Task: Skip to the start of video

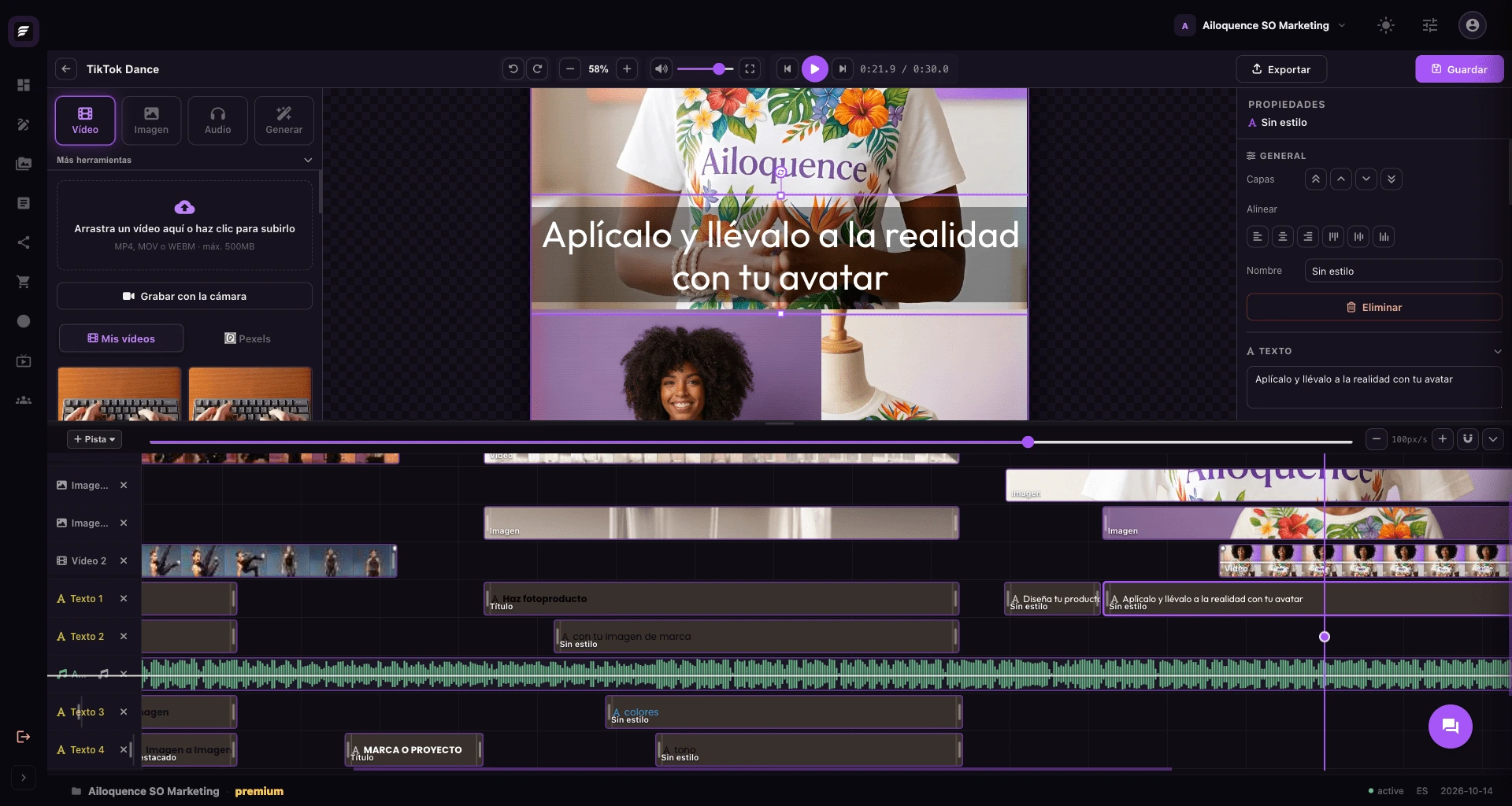Action: click(787, 69)
